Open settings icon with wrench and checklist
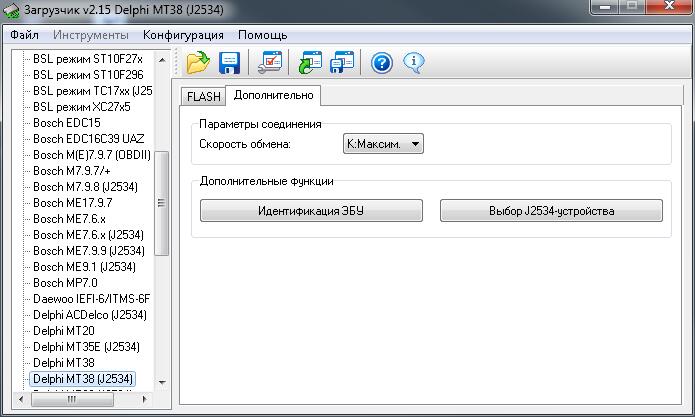 pos(270,62)
